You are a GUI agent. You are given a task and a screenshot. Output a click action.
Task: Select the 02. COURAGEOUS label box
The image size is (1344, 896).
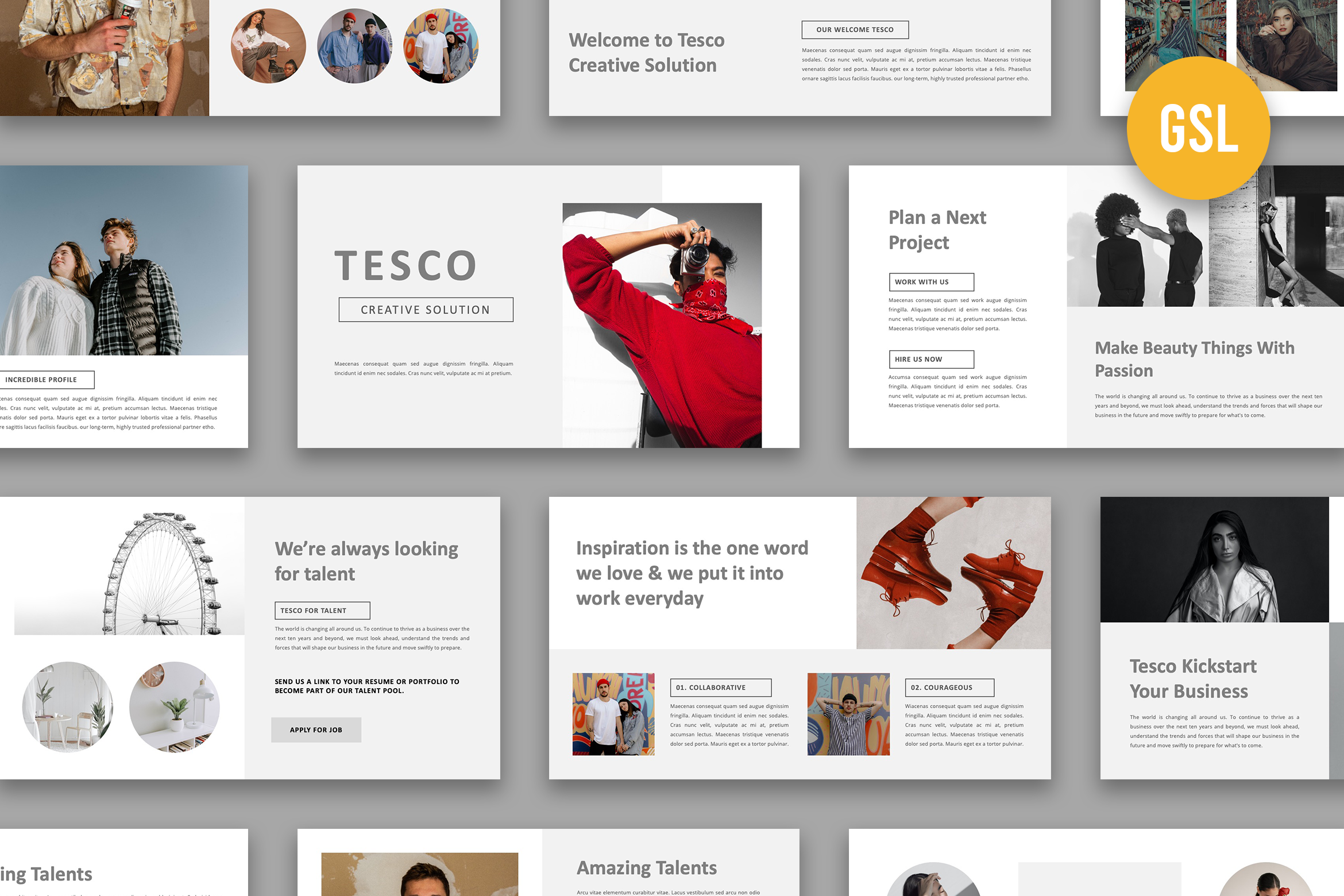point(949,688)
